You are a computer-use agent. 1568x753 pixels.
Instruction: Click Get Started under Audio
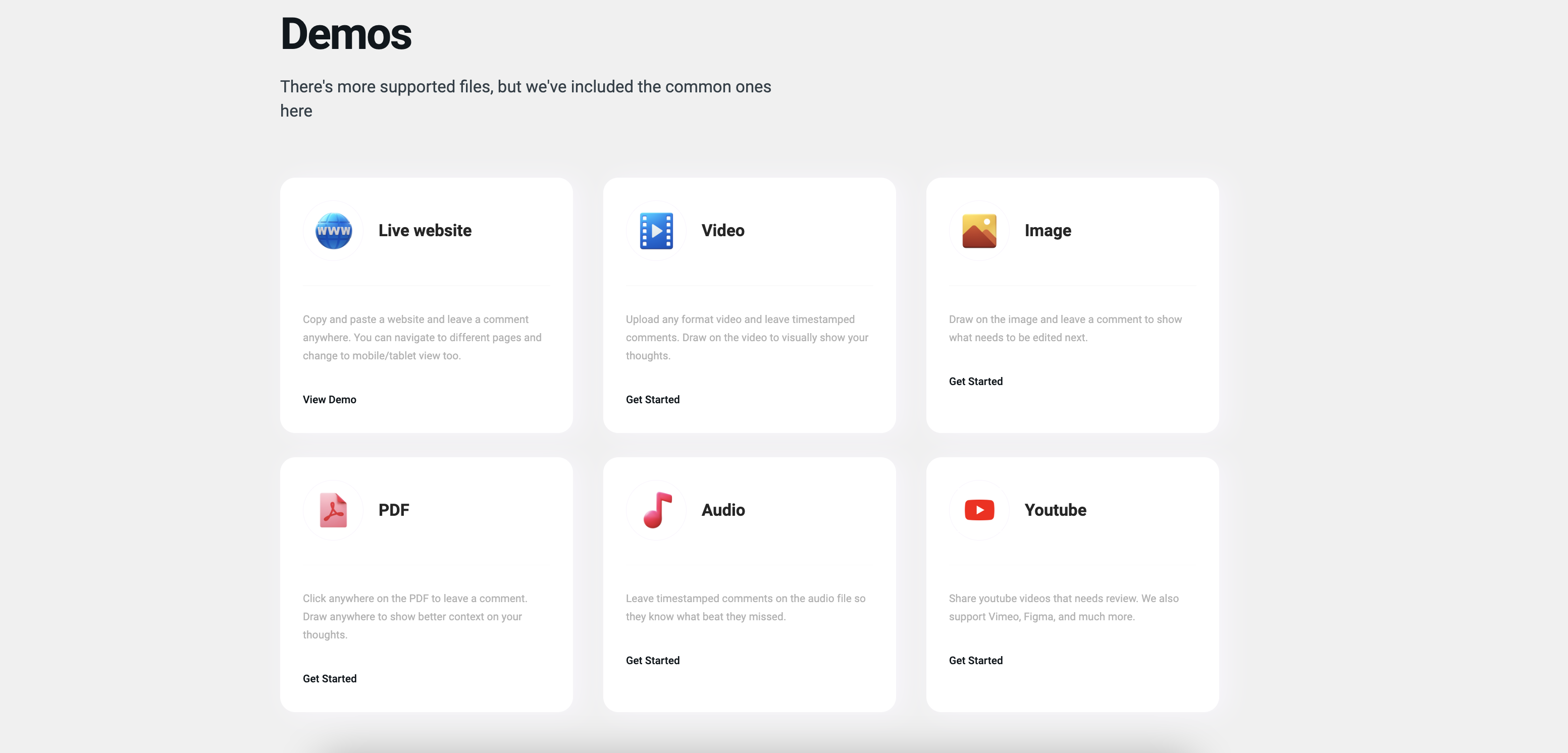click(653, 660)
